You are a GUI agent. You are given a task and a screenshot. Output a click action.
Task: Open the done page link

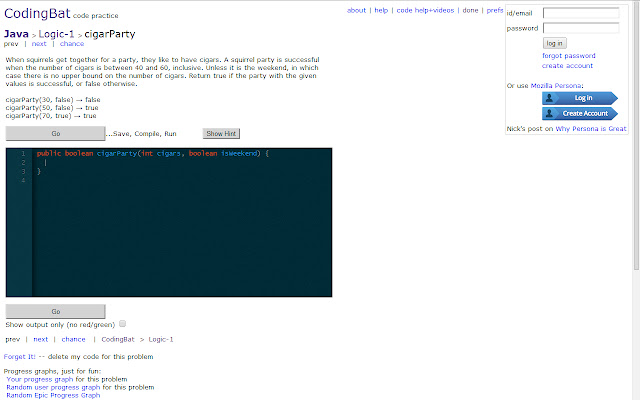point(470,10)
